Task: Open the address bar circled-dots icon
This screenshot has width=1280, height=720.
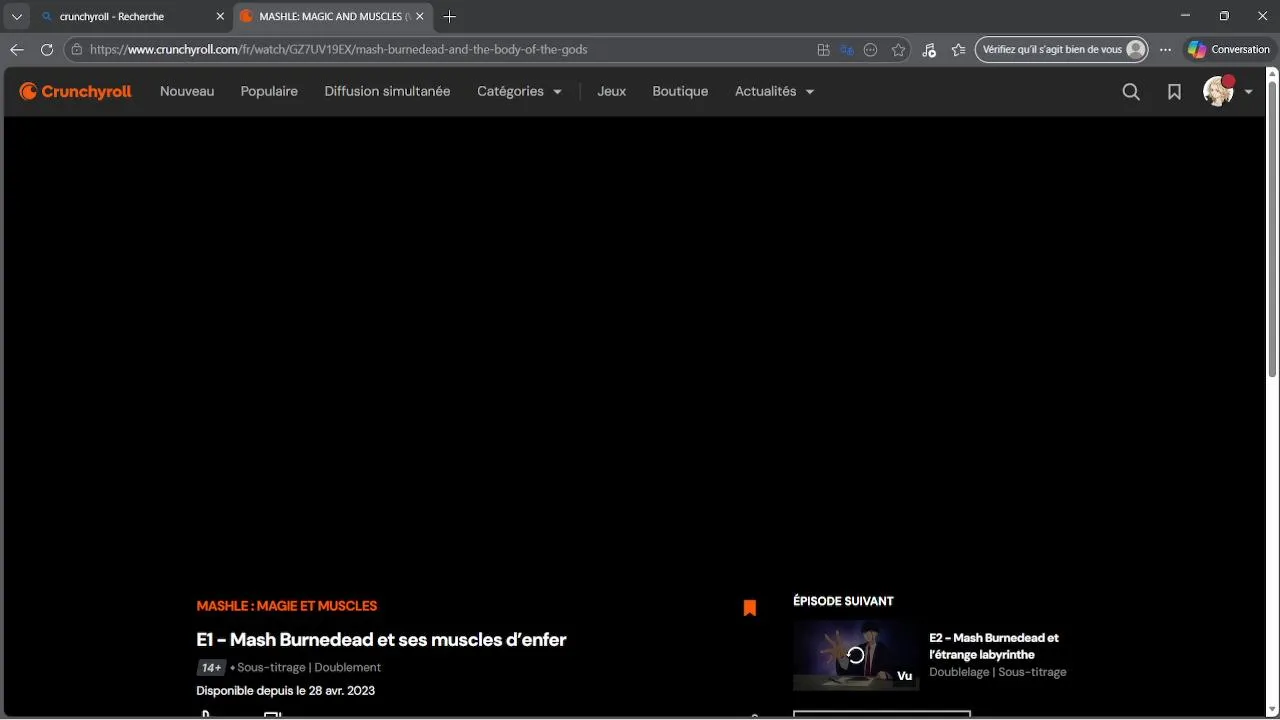Action: point(871,49)
